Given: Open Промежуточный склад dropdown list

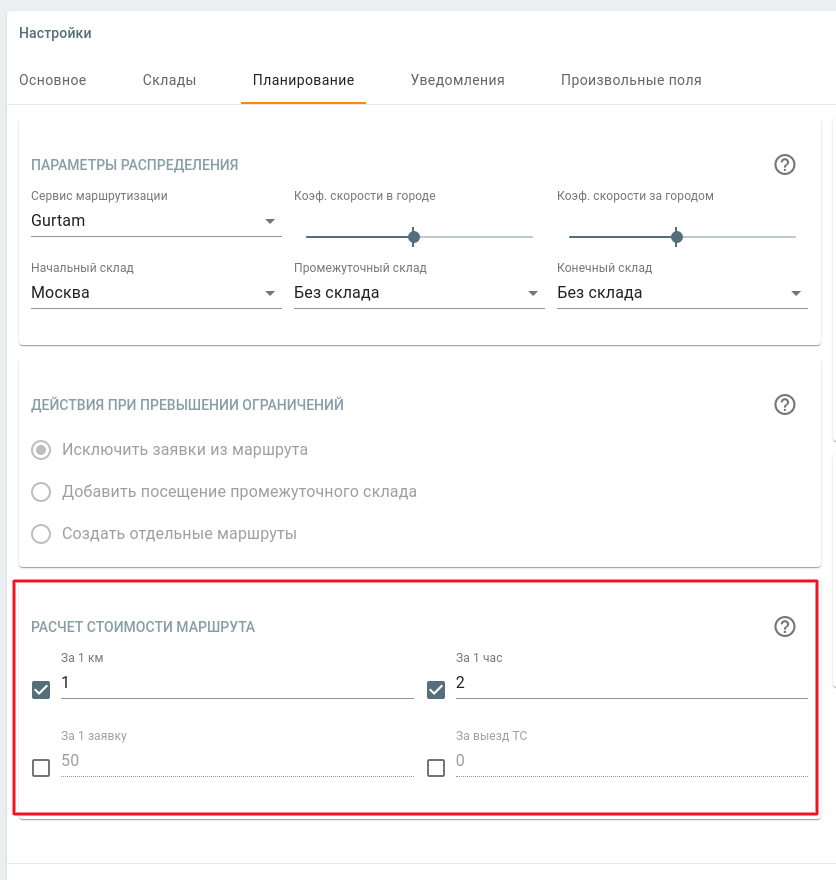Looking at the screenshot, I should pos(418,293).
